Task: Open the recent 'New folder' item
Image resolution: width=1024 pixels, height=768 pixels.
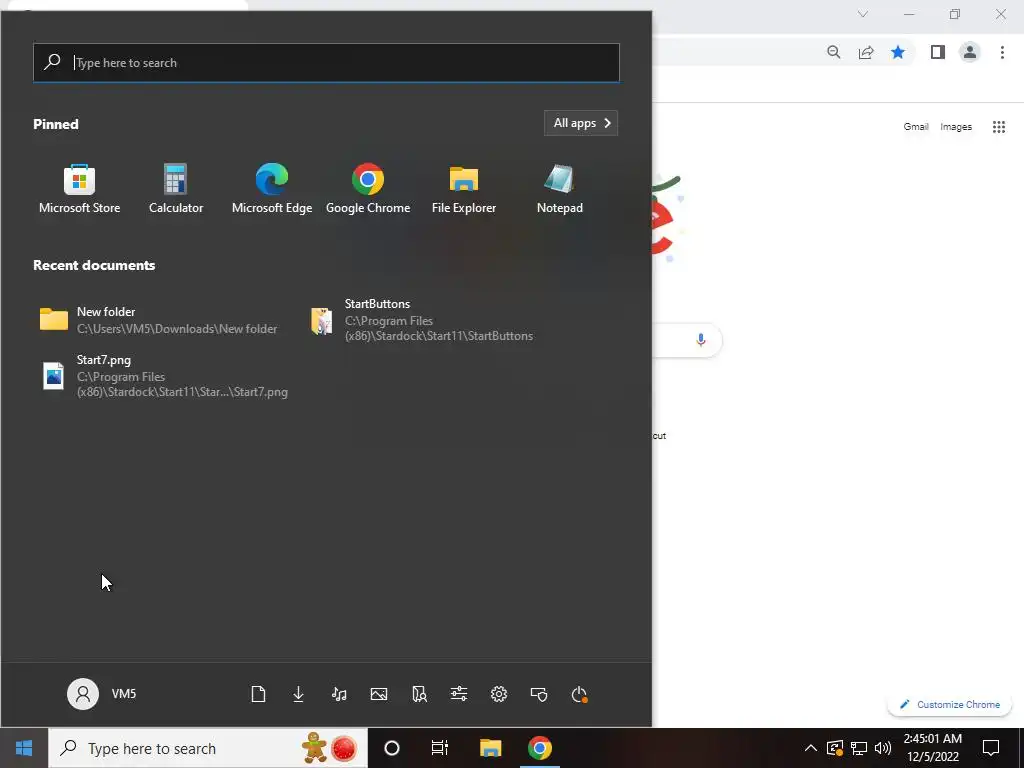Action: (x=159, y=320)
